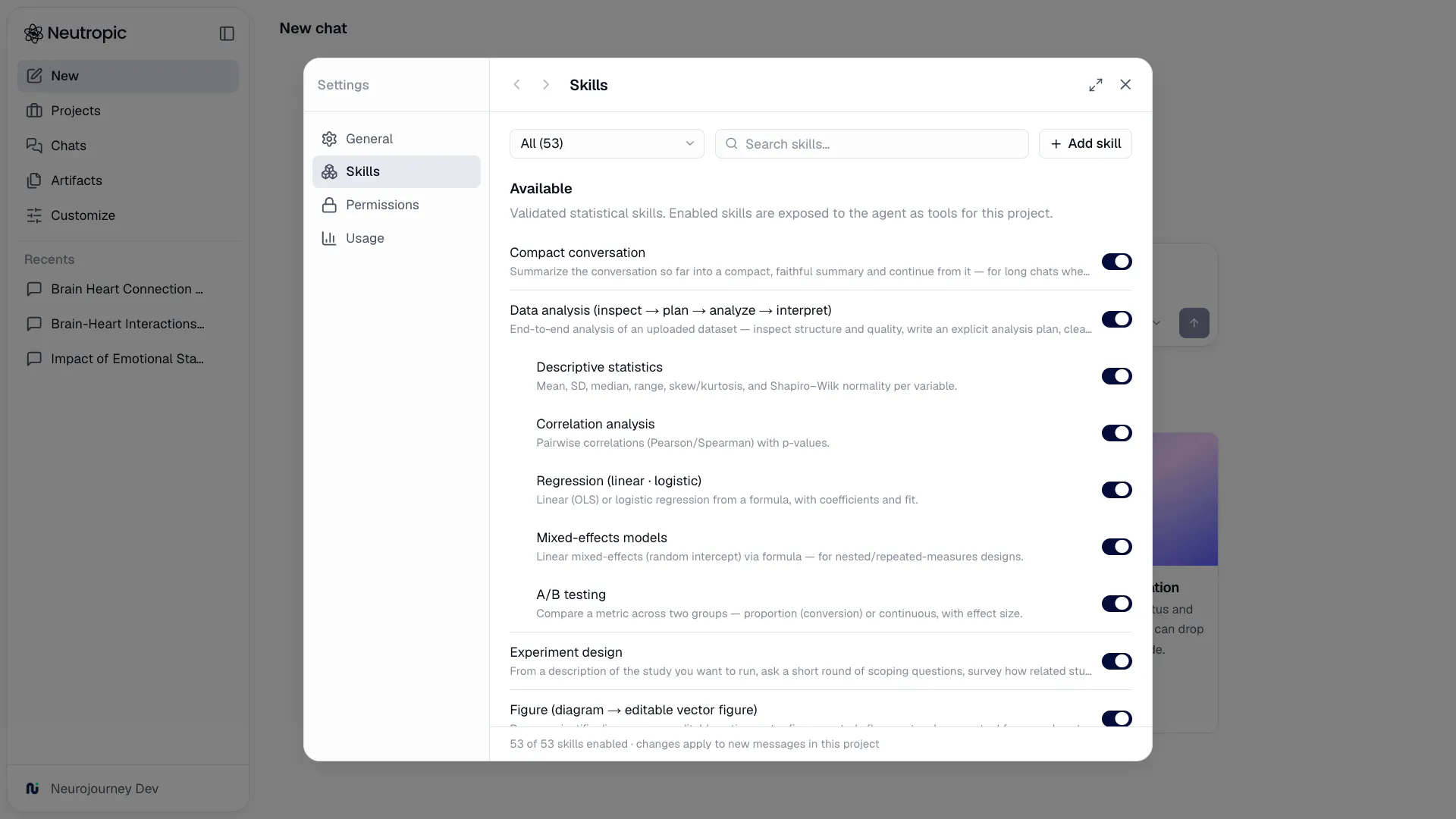Click the chat icon beside Brain Heart Connection
1456x819 pixels.
tap(34, 289)
